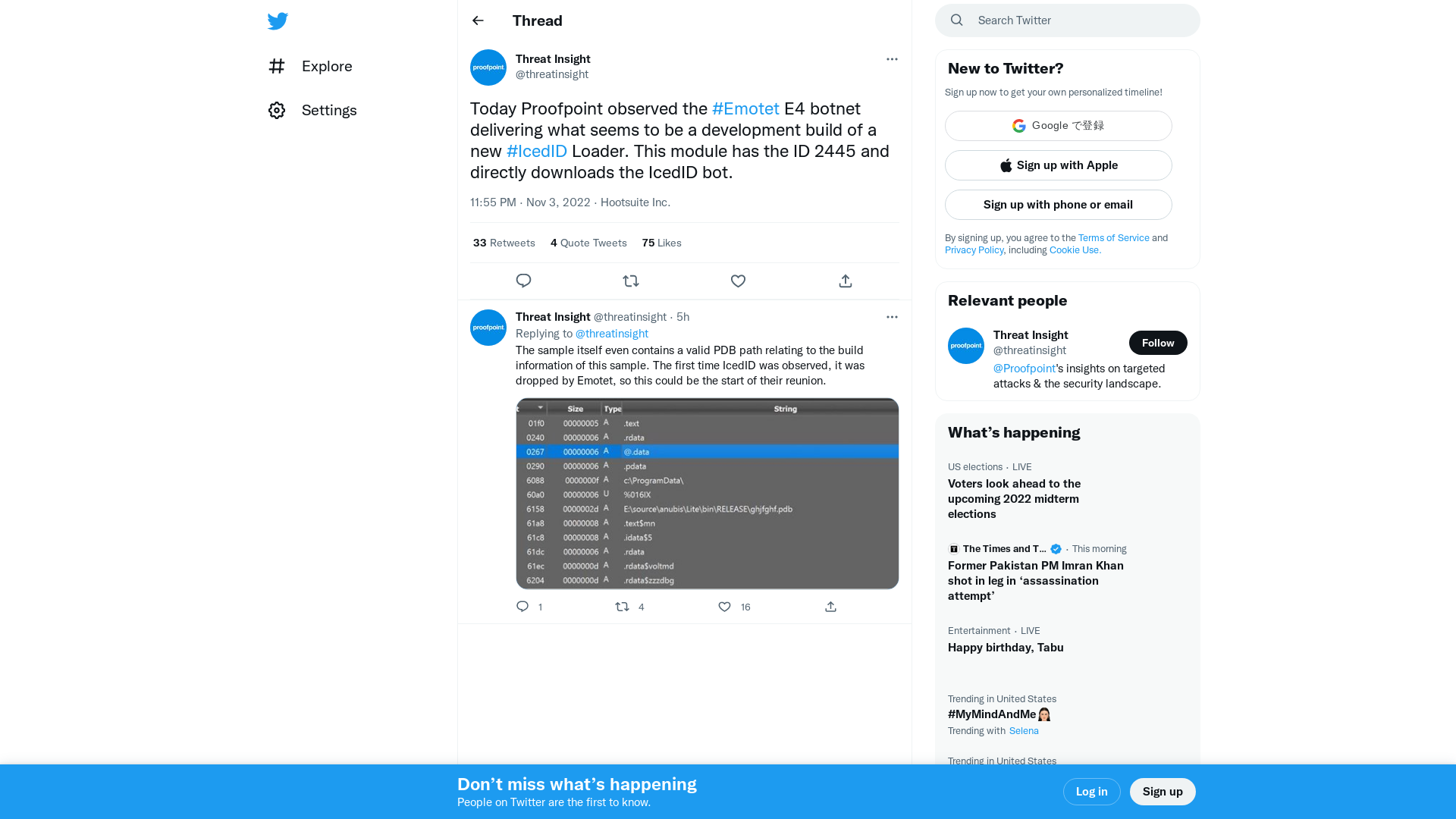1456x819 pixels.
Task: Click the retweet icon showing 4 retweets
Action: point(622,607)
